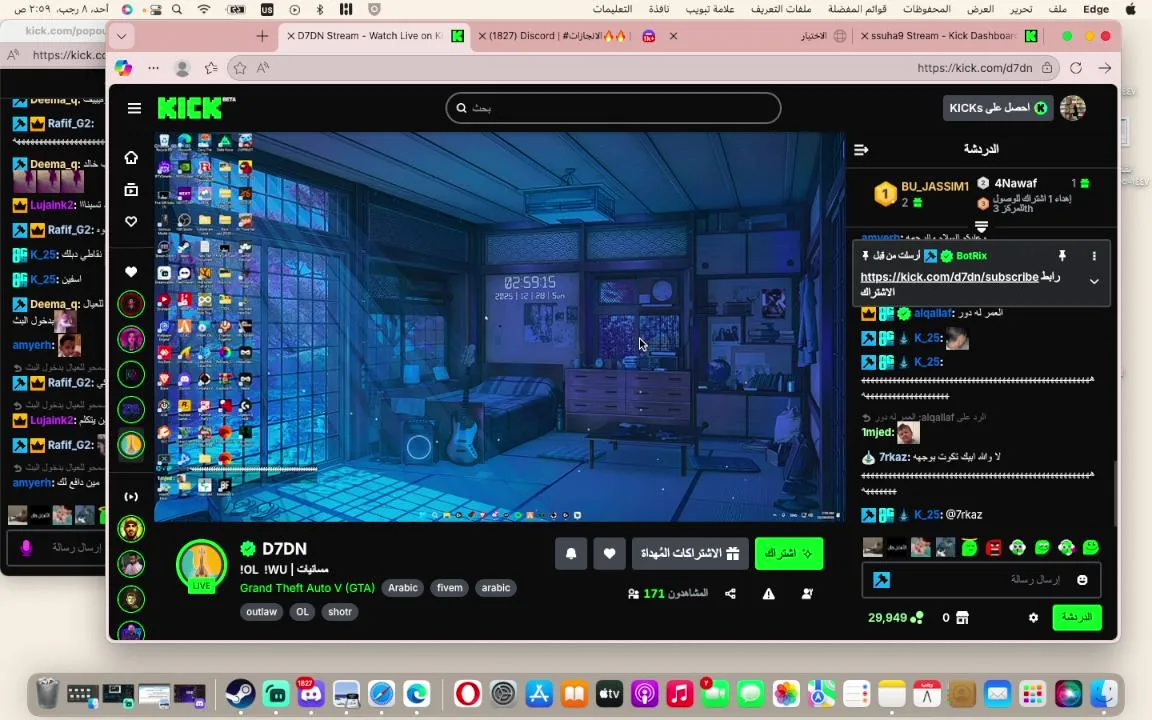Expand sidebar live channels toggle
This screenshot has width=1152, height=720.
pos(131,497)
